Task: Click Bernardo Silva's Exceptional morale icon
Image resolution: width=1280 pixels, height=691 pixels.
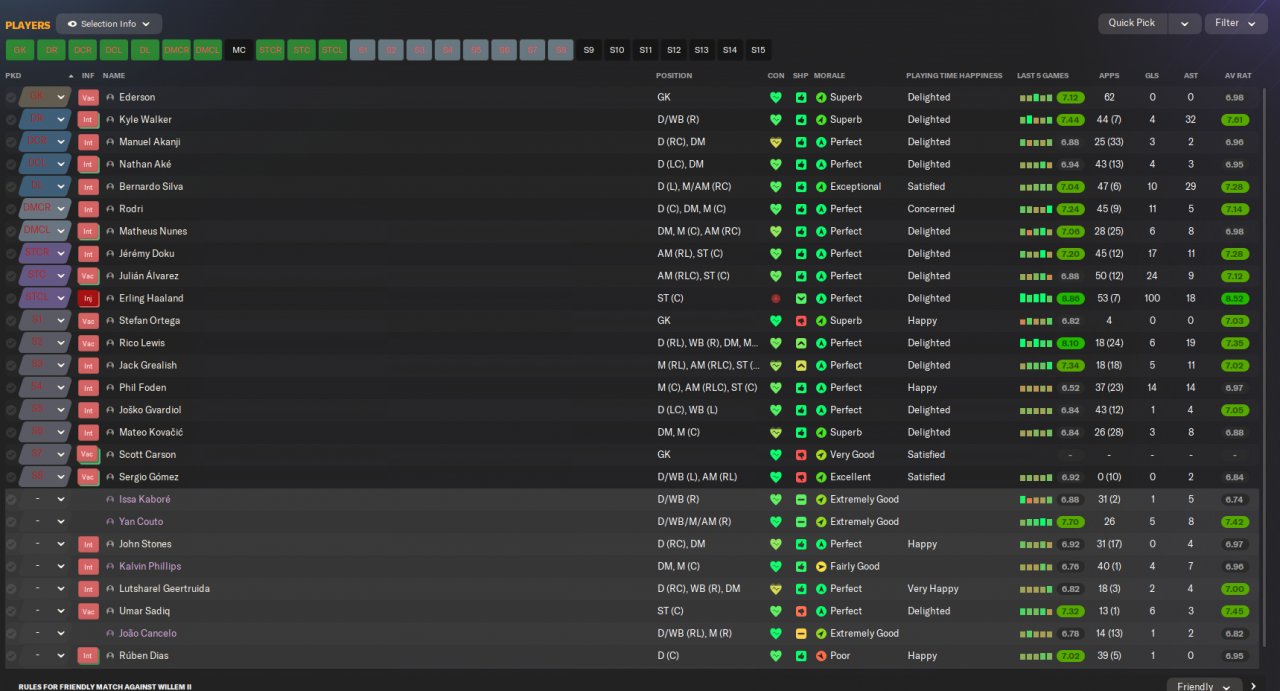Action: (x=821, y=187)
